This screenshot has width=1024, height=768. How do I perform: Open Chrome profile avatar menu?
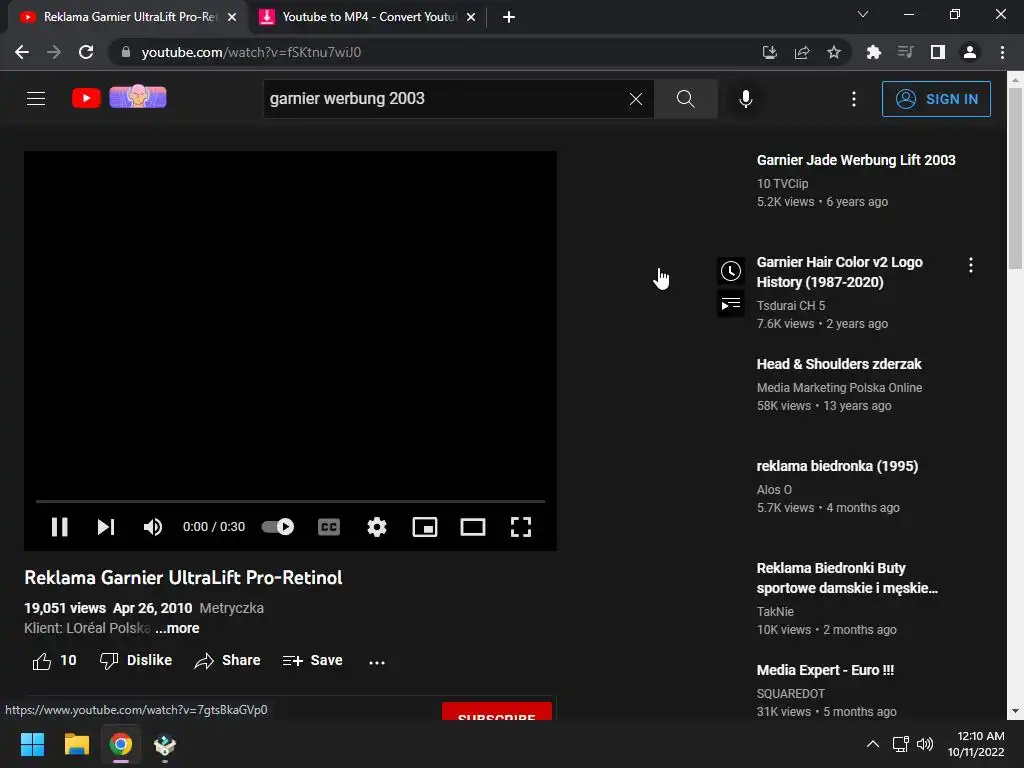970,52
